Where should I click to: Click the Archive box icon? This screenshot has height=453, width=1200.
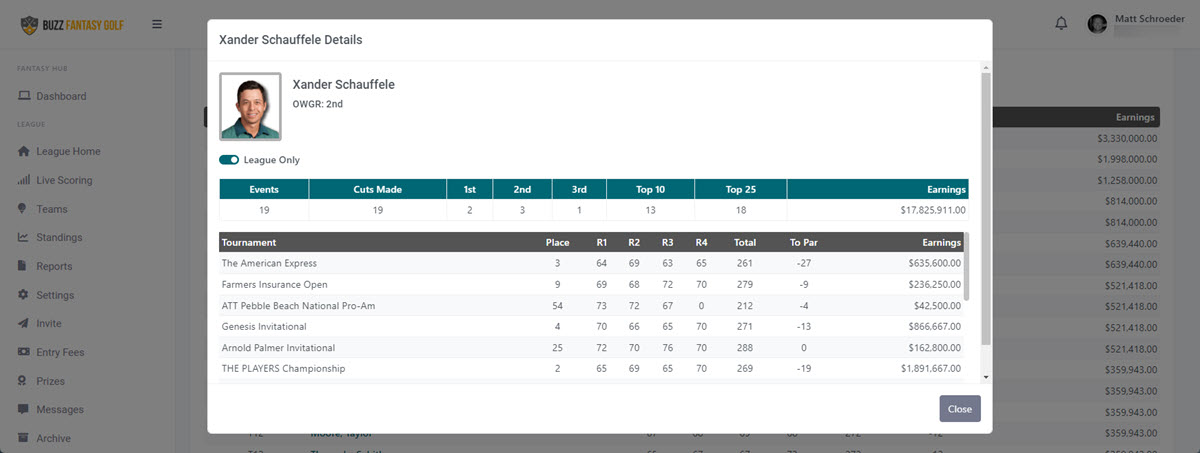tap(24, 438)
